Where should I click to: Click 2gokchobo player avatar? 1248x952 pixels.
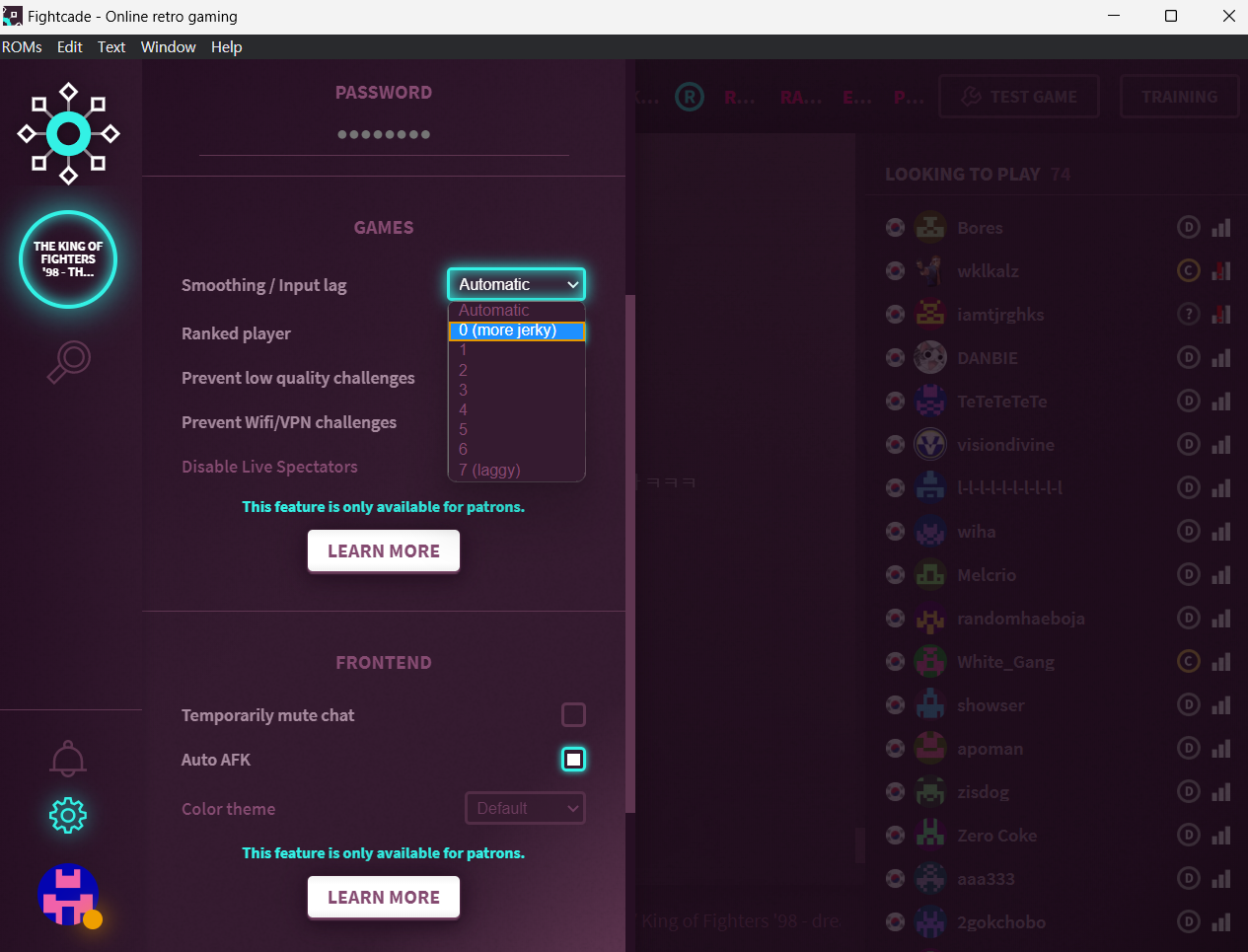coord(930,921)
